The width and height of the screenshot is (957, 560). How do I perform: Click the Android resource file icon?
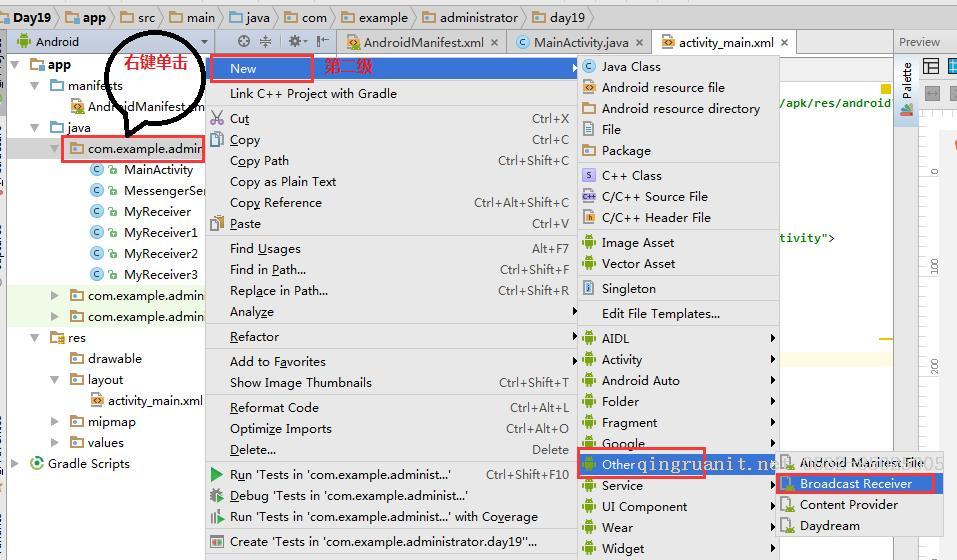589,87
